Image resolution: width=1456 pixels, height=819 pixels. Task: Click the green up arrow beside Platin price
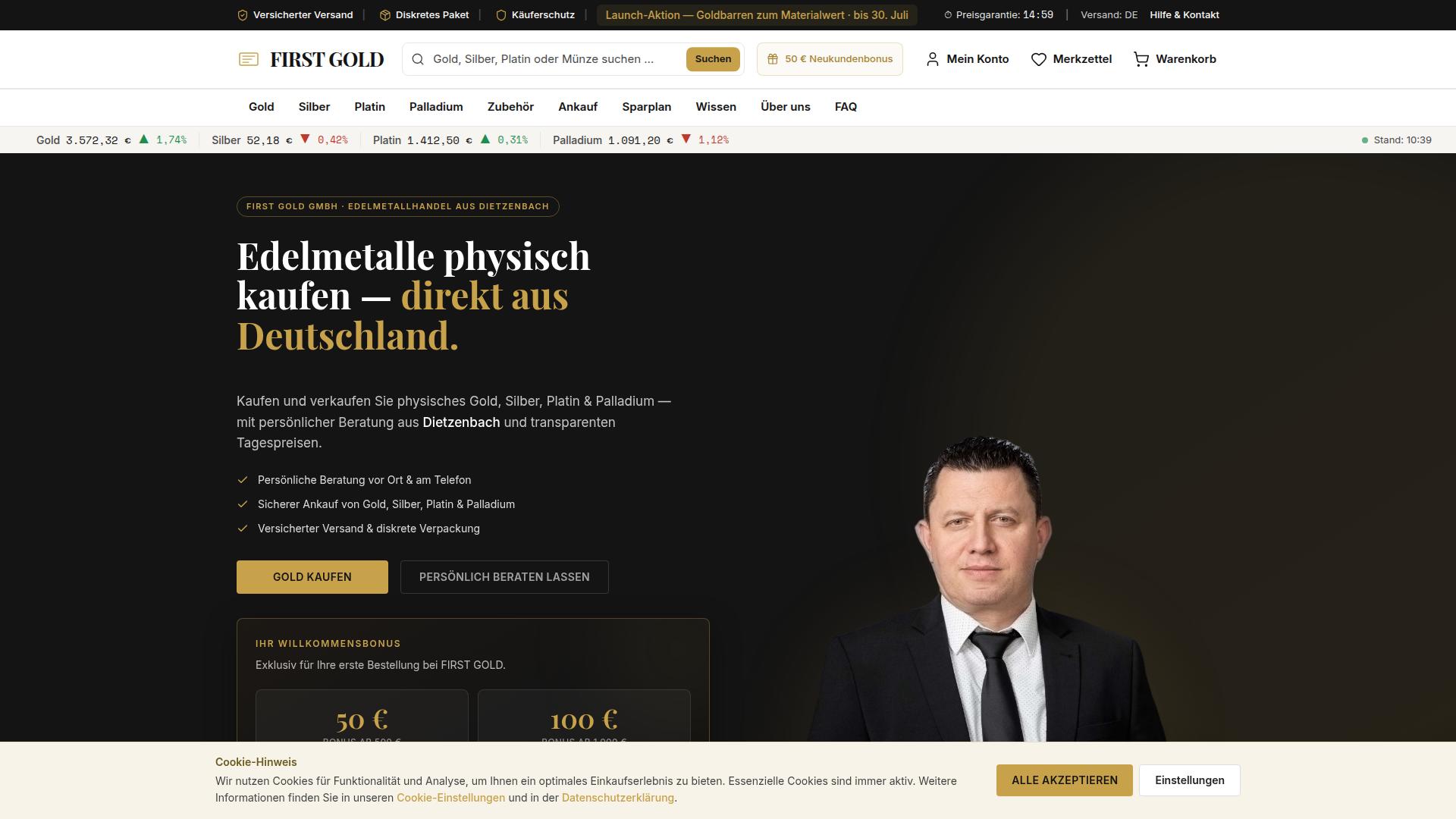pos(485,140)
